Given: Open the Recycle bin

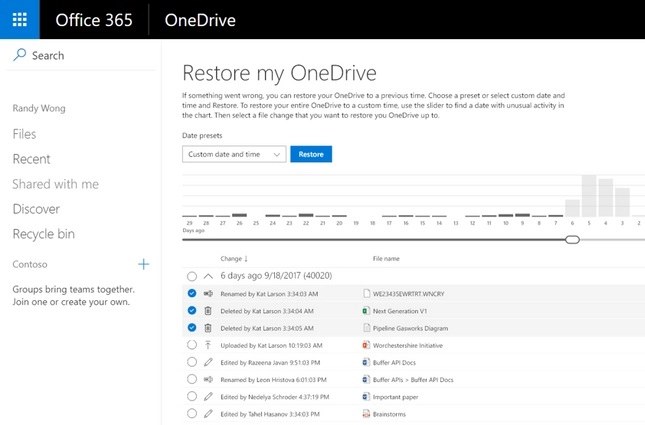Looking at the screenshot, I should tap(44, 234).
